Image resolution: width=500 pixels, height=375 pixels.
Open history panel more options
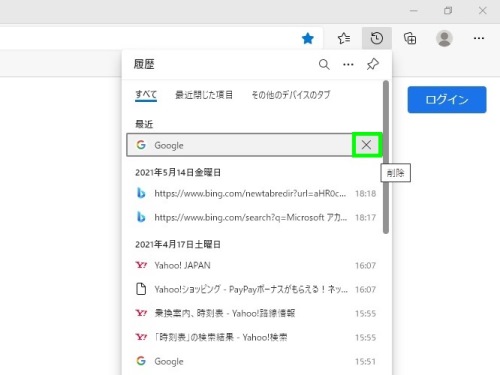pyautogui.click(x=348, y=64)
